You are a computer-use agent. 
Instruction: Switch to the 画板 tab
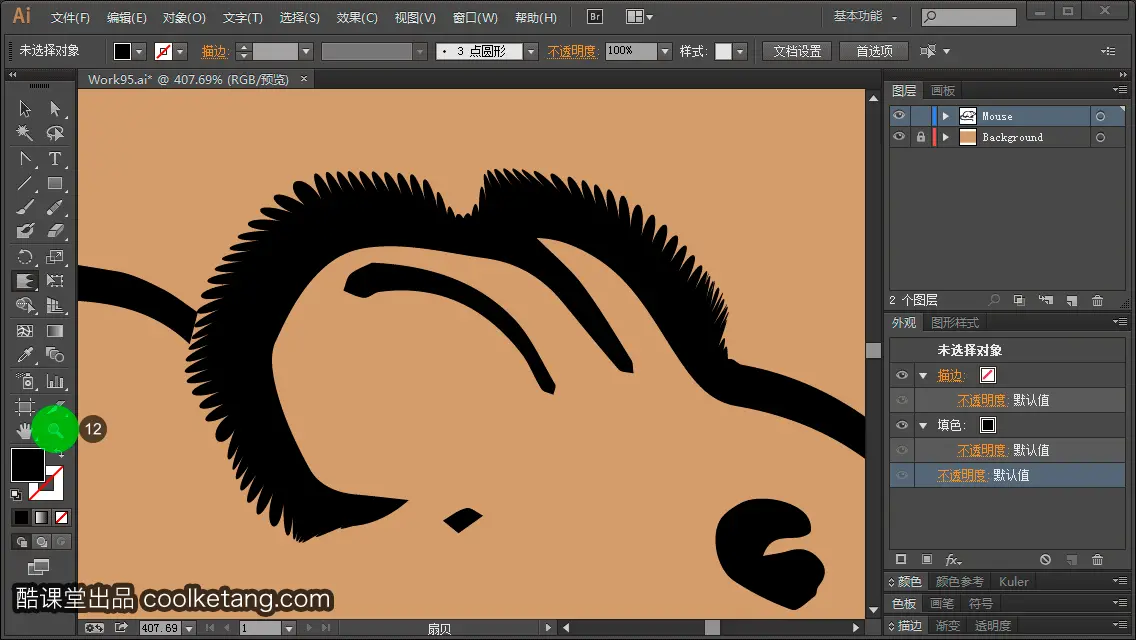(x=943, y=91)
